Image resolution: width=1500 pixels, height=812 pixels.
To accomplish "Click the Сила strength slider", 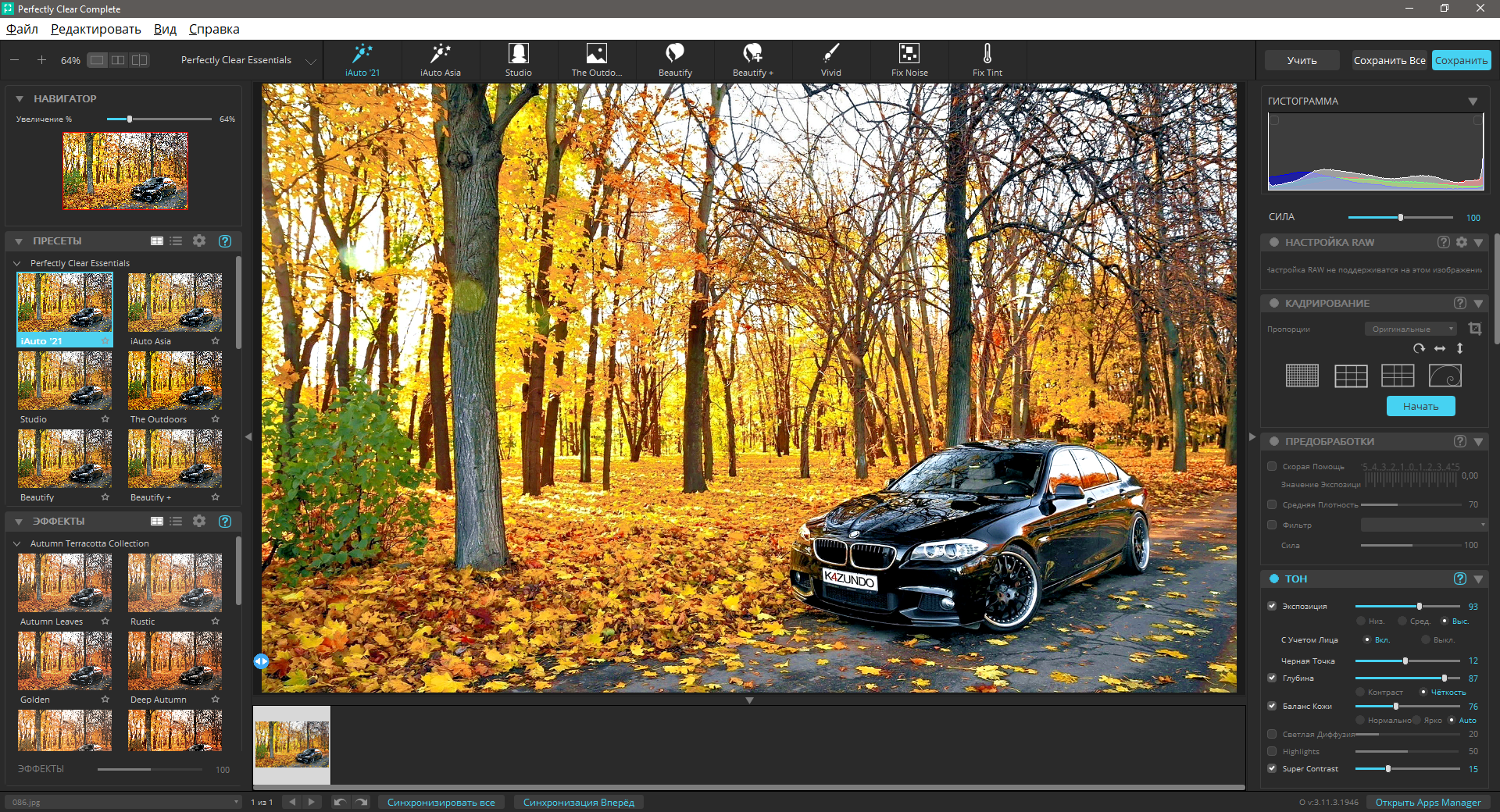I will pyautogui.click(x=1400, y=217).
